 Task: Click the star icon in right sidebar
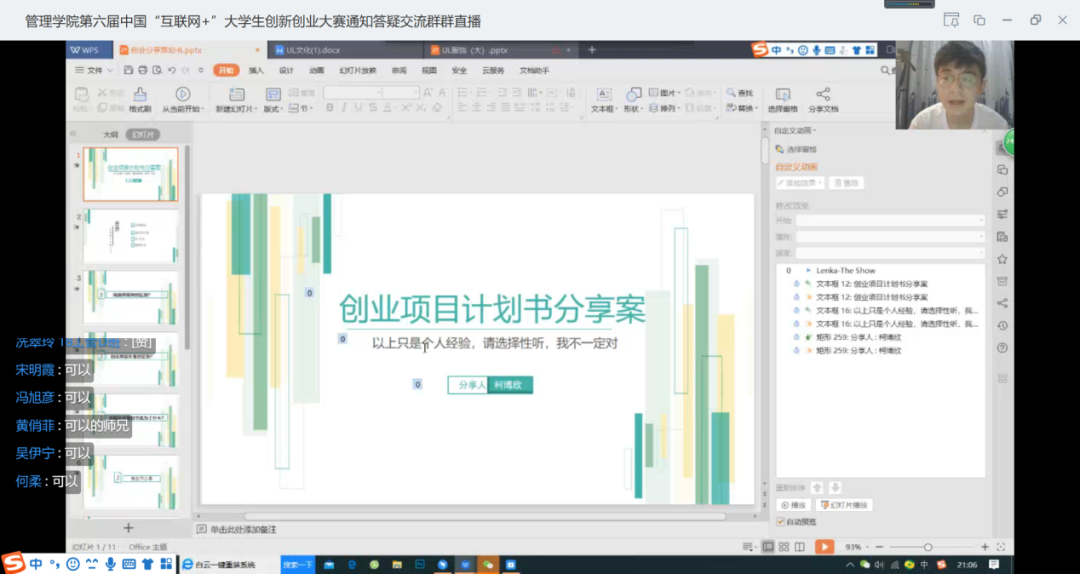1002,259
